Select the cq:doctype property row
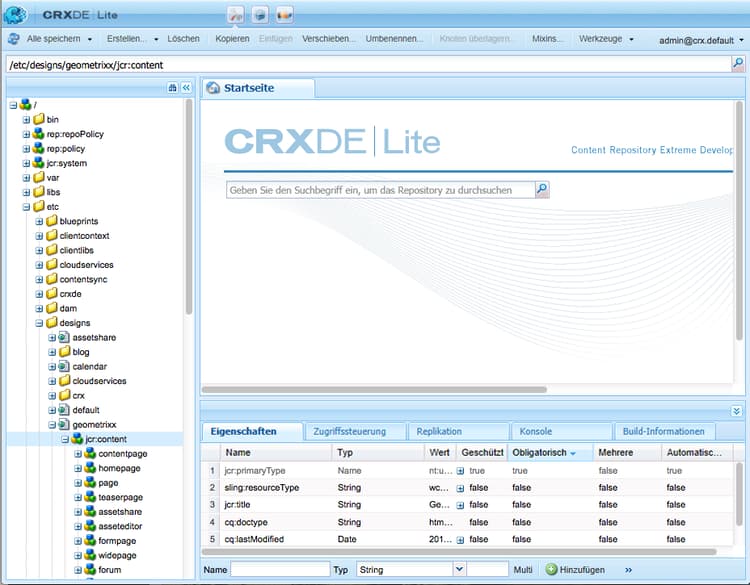 (x=468, y=522)
